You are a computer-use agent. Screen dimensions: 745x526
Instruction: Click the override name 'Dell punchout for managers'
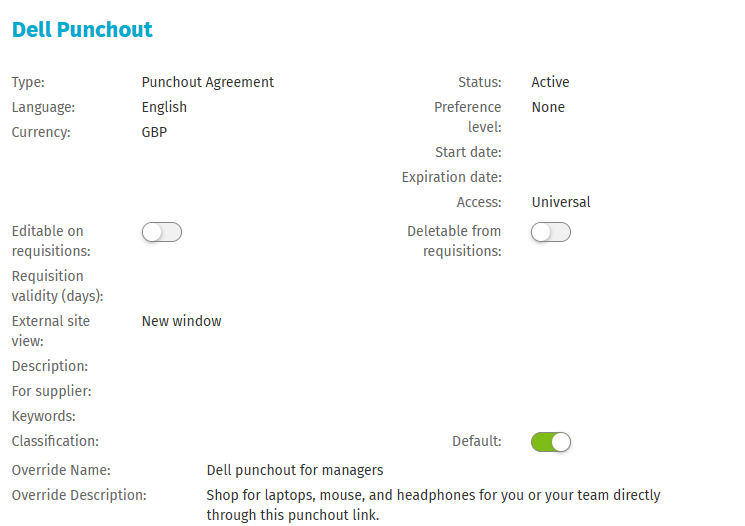click(x=295, y=470)
